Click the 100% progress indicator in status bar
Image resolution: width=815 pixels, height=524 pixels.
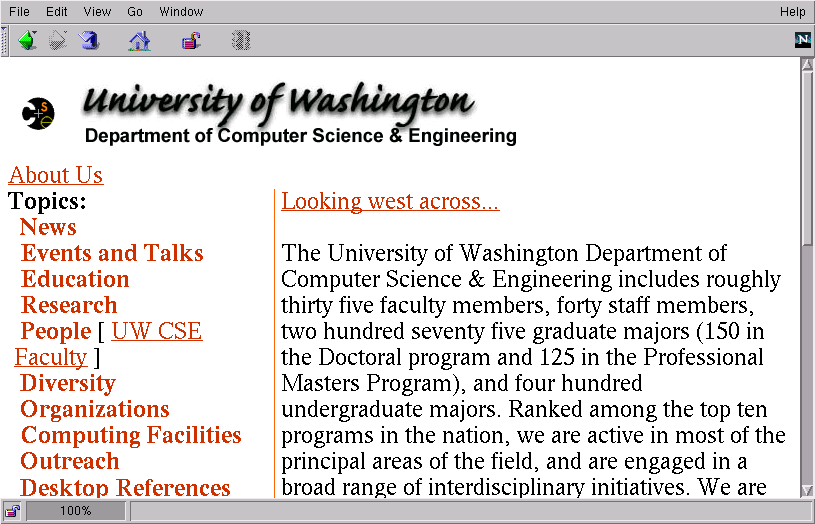tap(75, 510)
